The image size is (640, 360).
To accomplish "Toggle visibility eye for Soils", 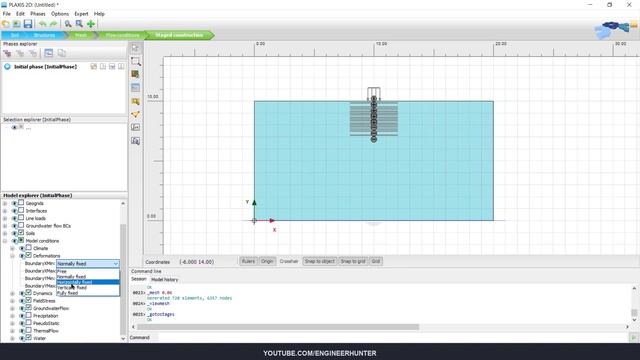I will [x=14, y=233].
